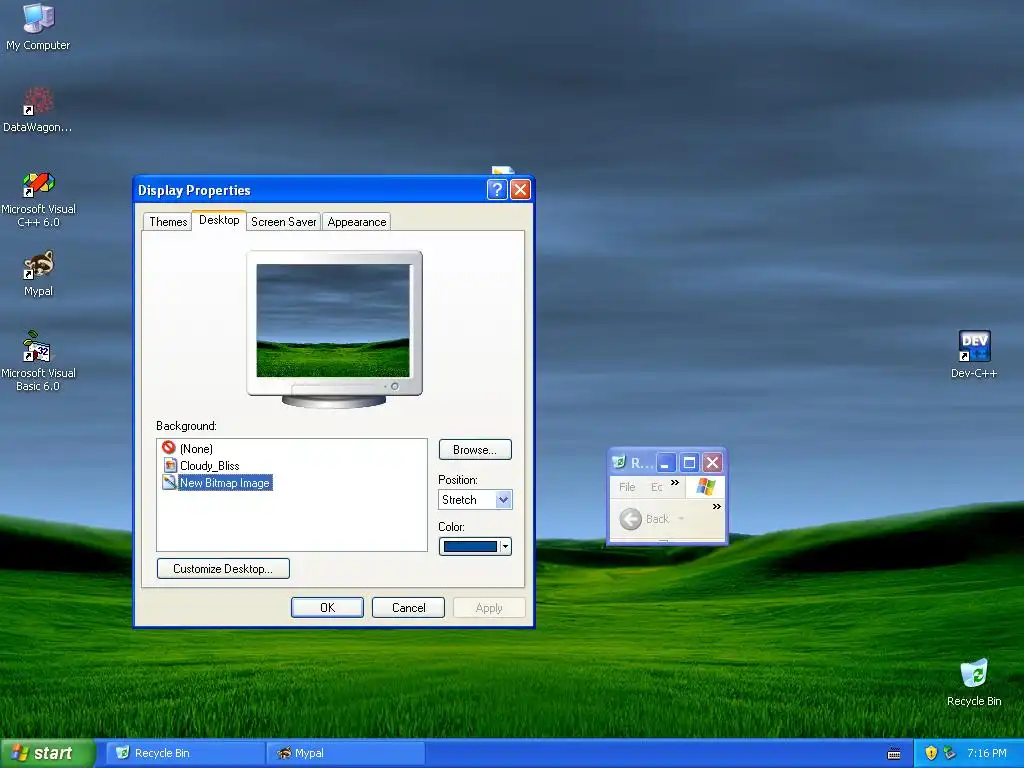Close the Display Properties dialog

[x=520, y=189]
